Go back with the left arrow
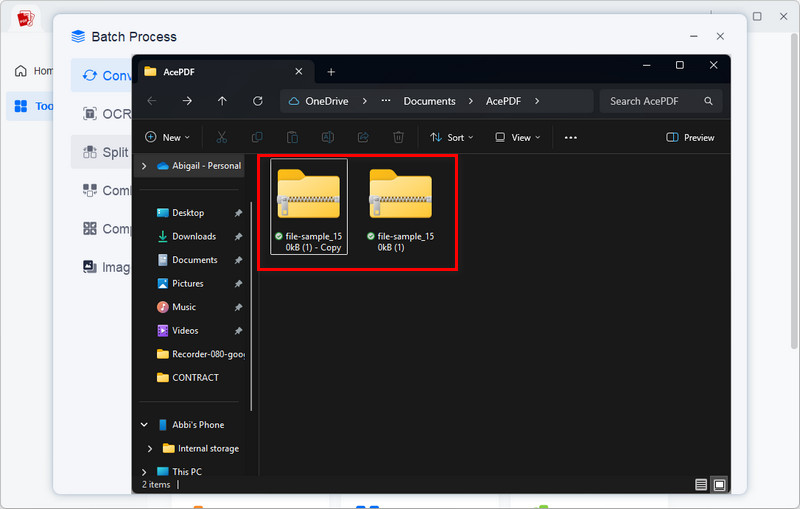 152,101
